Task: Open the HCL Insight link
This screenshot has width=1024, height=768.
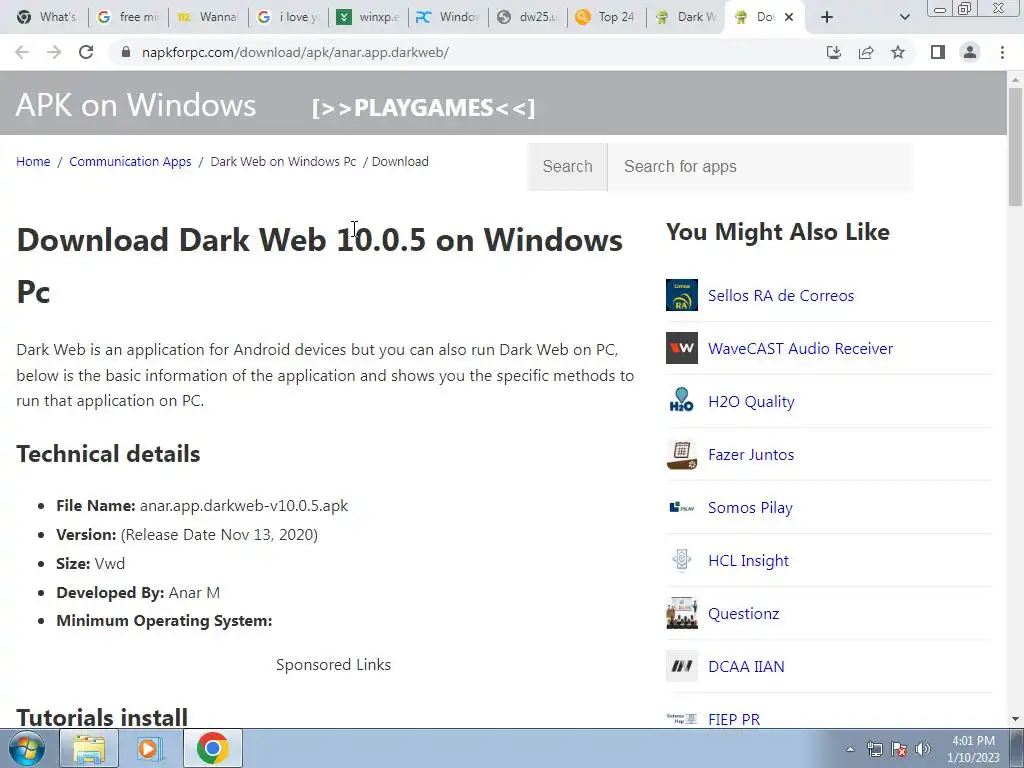Action: (748, 560)
